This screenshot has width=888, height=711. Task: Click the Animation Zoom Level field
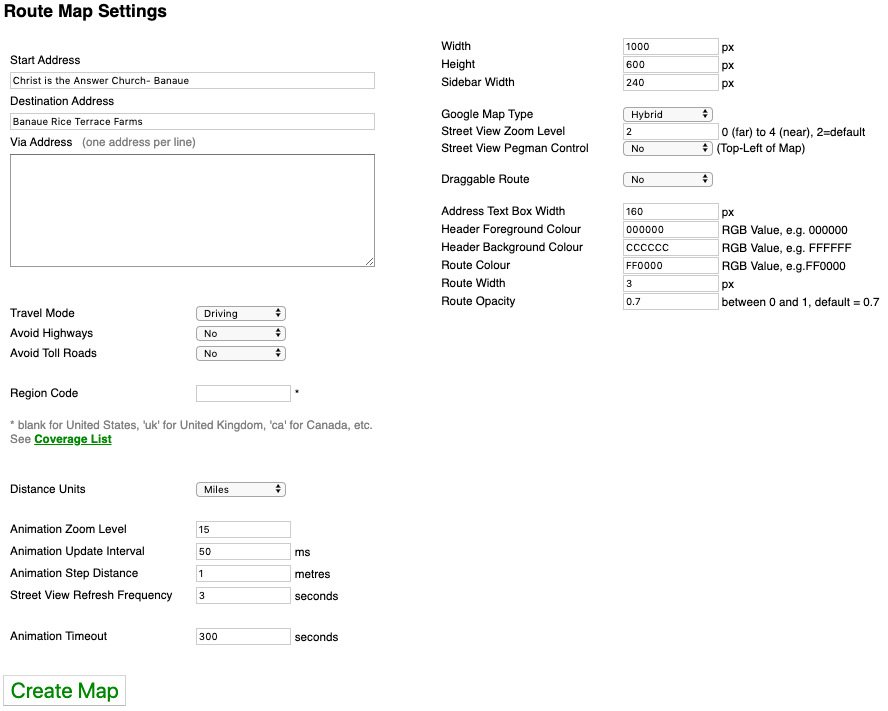tap(243, 529)
